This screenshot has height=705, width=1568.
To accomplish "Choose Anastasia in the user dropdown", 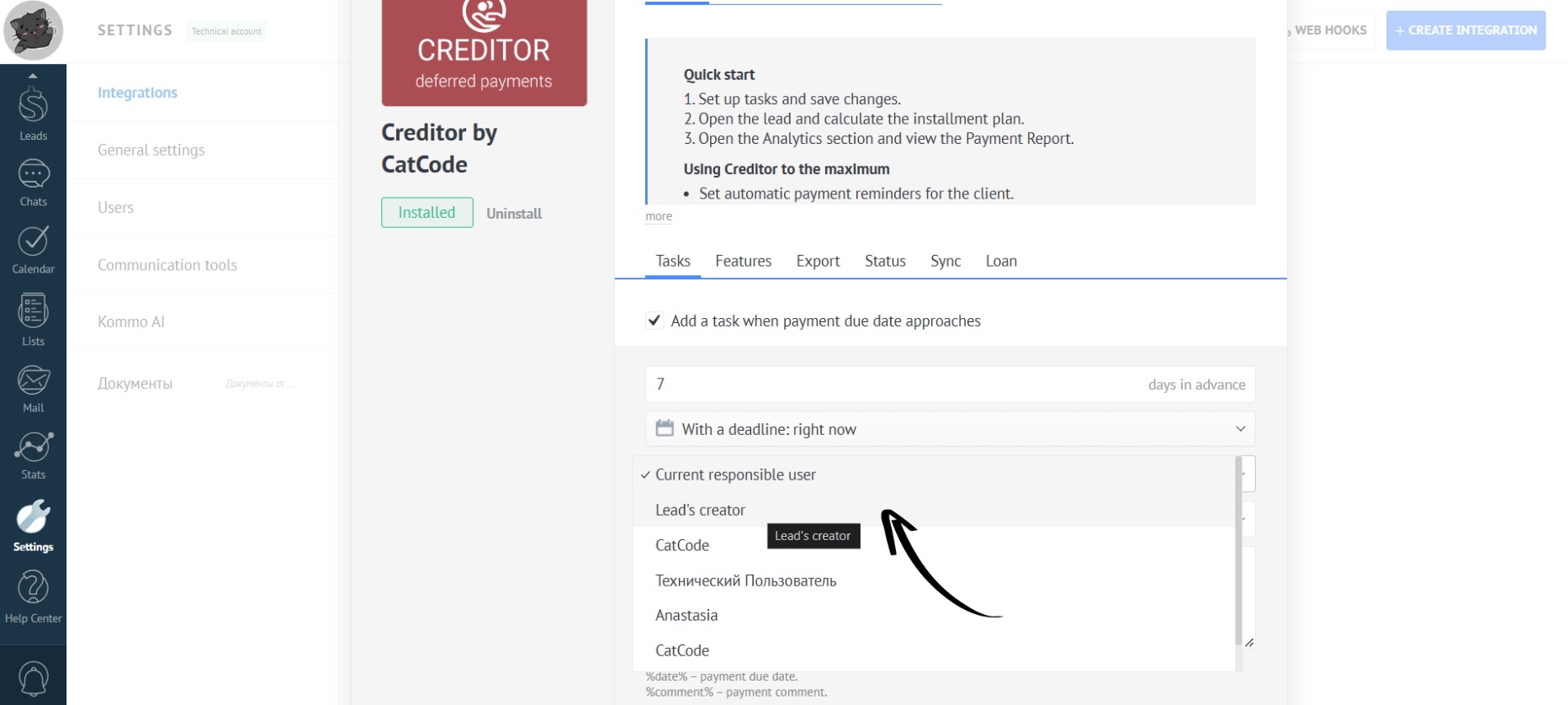I will (x=686, y=615).
